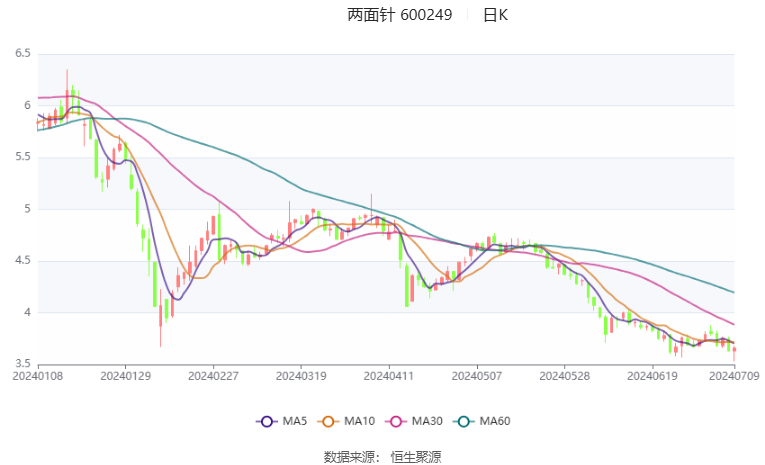The image size is (765, 465).
Task: Click the 6.5 price axis label
Action: [x=21, y=53]
